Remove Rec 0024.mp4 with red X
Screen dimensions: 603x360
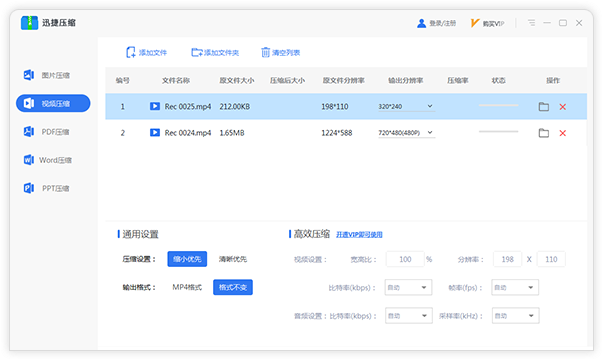click(563, 133)
